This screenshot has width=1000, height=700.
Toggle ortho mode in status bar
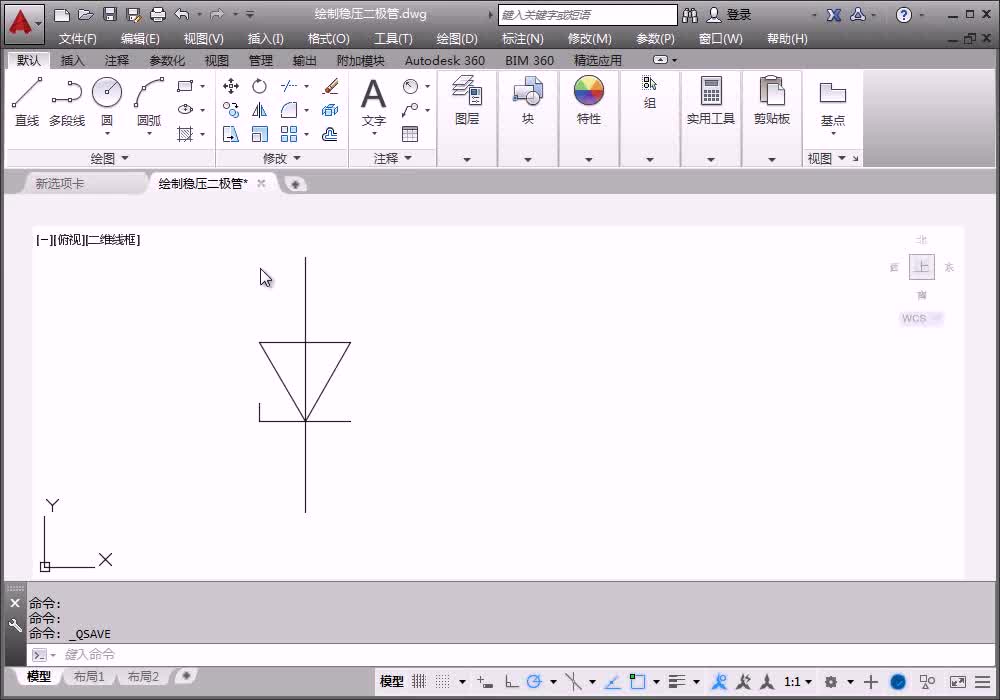[x=512, y=682]
